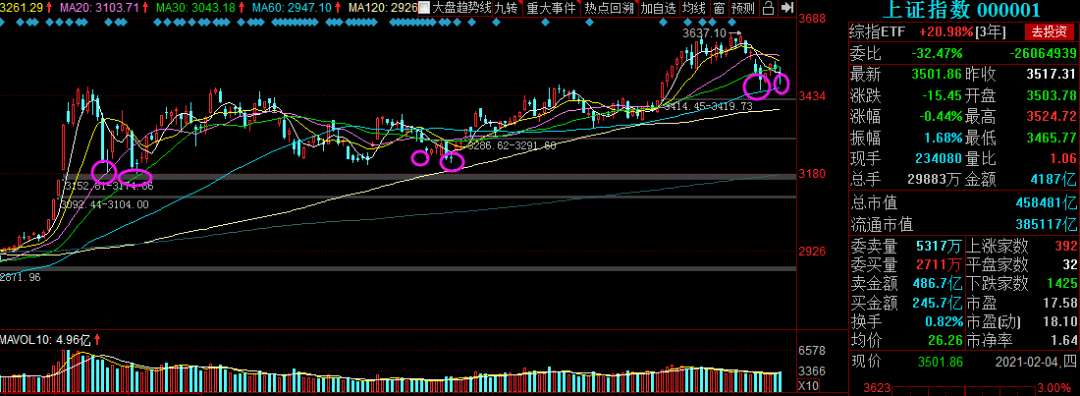Click the 3637.10 high price marker

(704, 33)
